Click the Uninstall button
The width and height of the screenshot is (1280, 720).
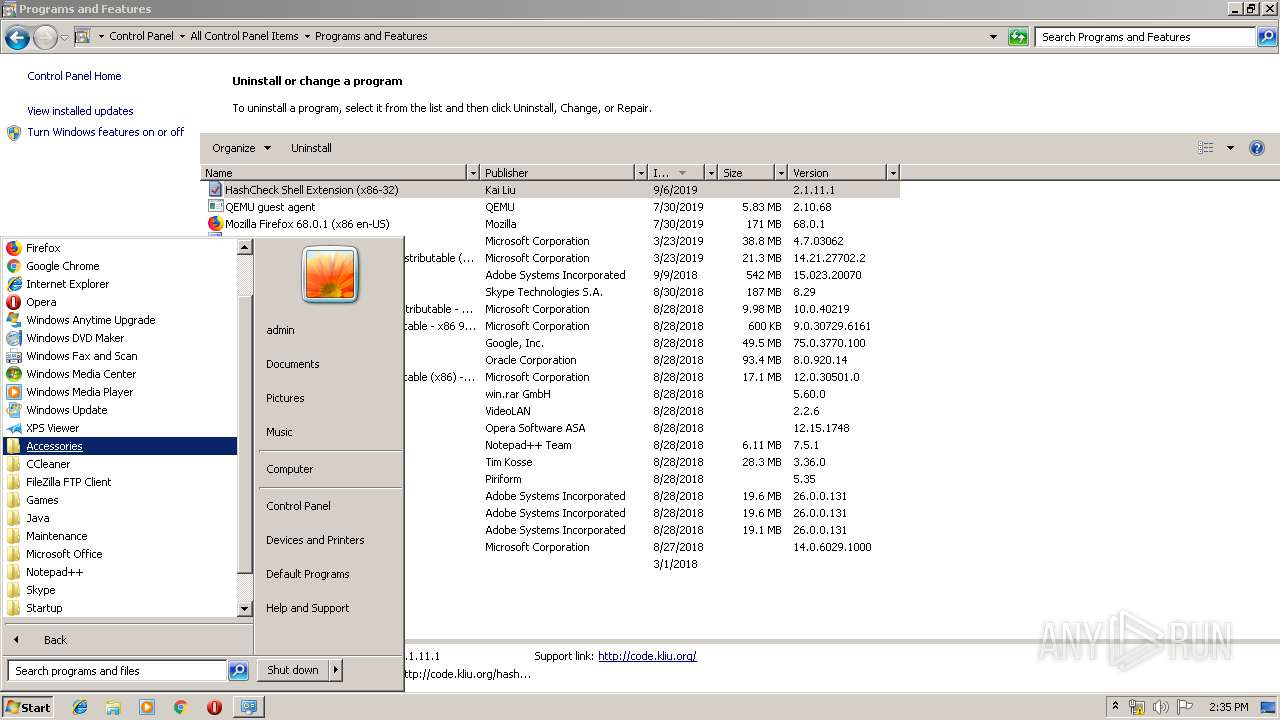311,148
